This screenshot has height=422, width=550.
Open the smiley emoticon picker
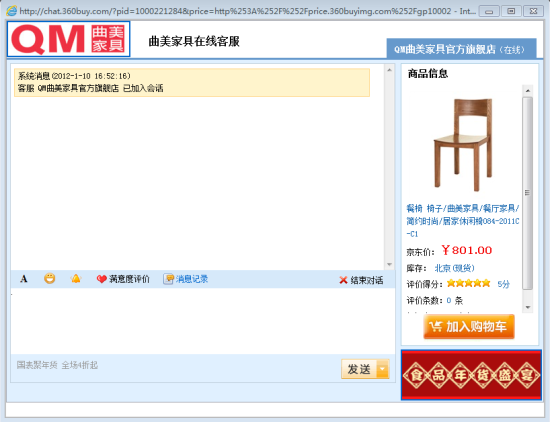(x=49, y=279)
